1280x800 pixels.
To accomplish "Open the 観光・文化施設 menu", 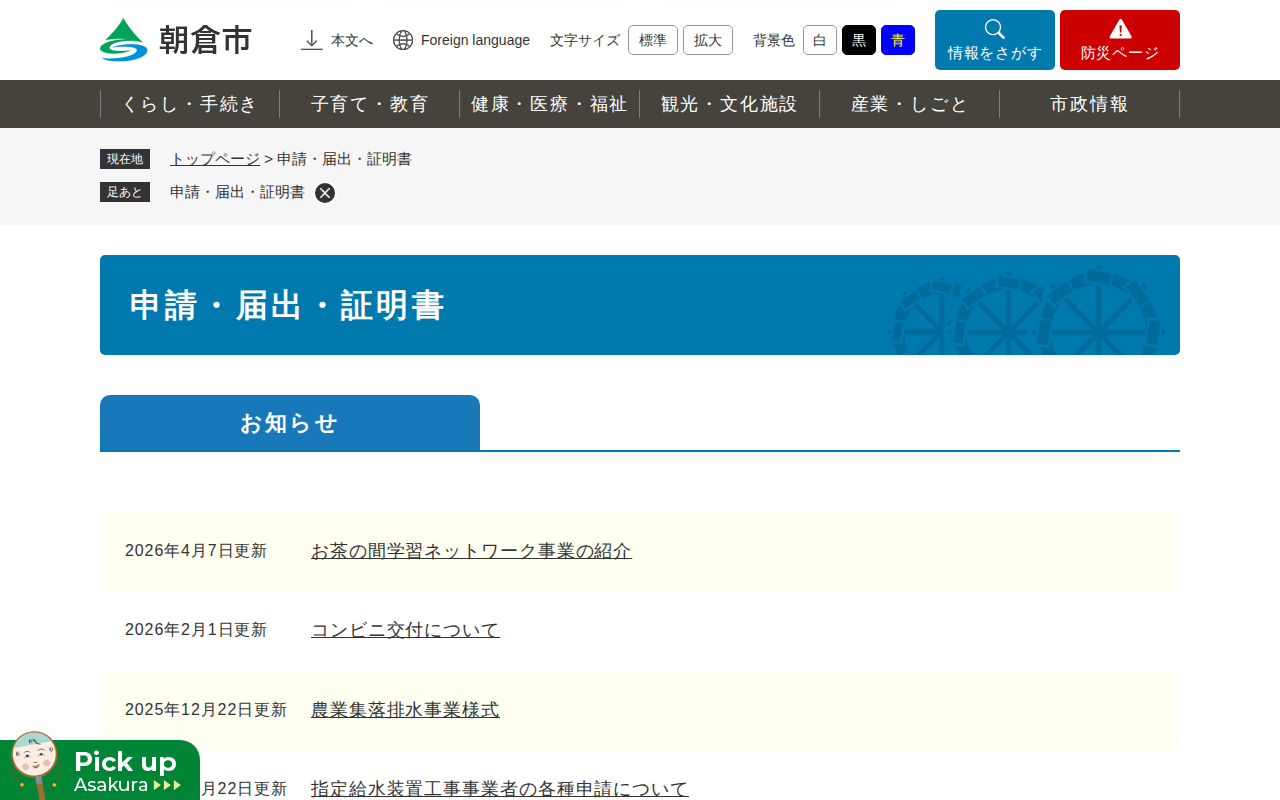I will (x=730, y=104).
